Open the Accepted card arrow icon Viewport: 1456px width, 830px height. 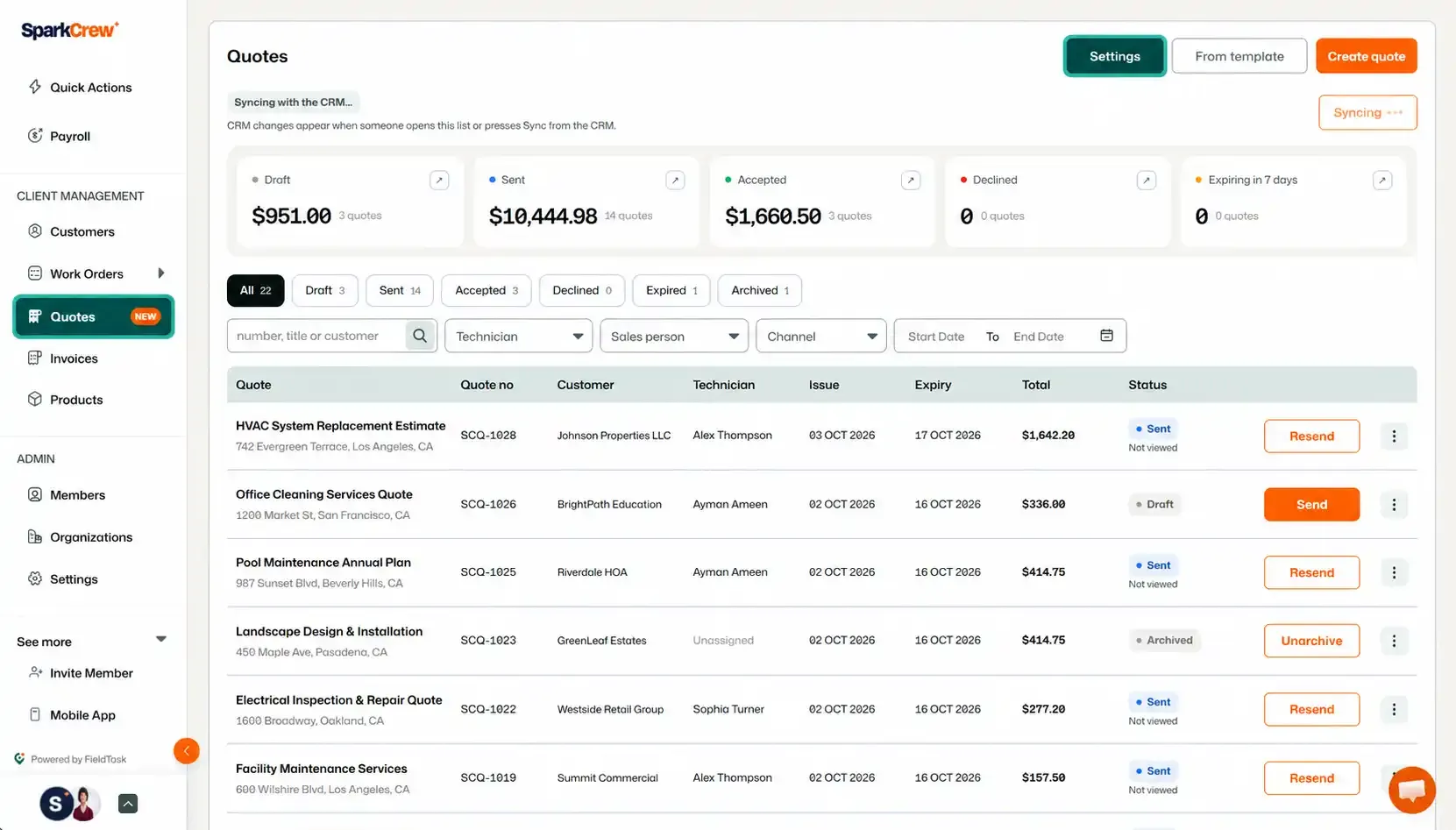[x=911, y=180]
